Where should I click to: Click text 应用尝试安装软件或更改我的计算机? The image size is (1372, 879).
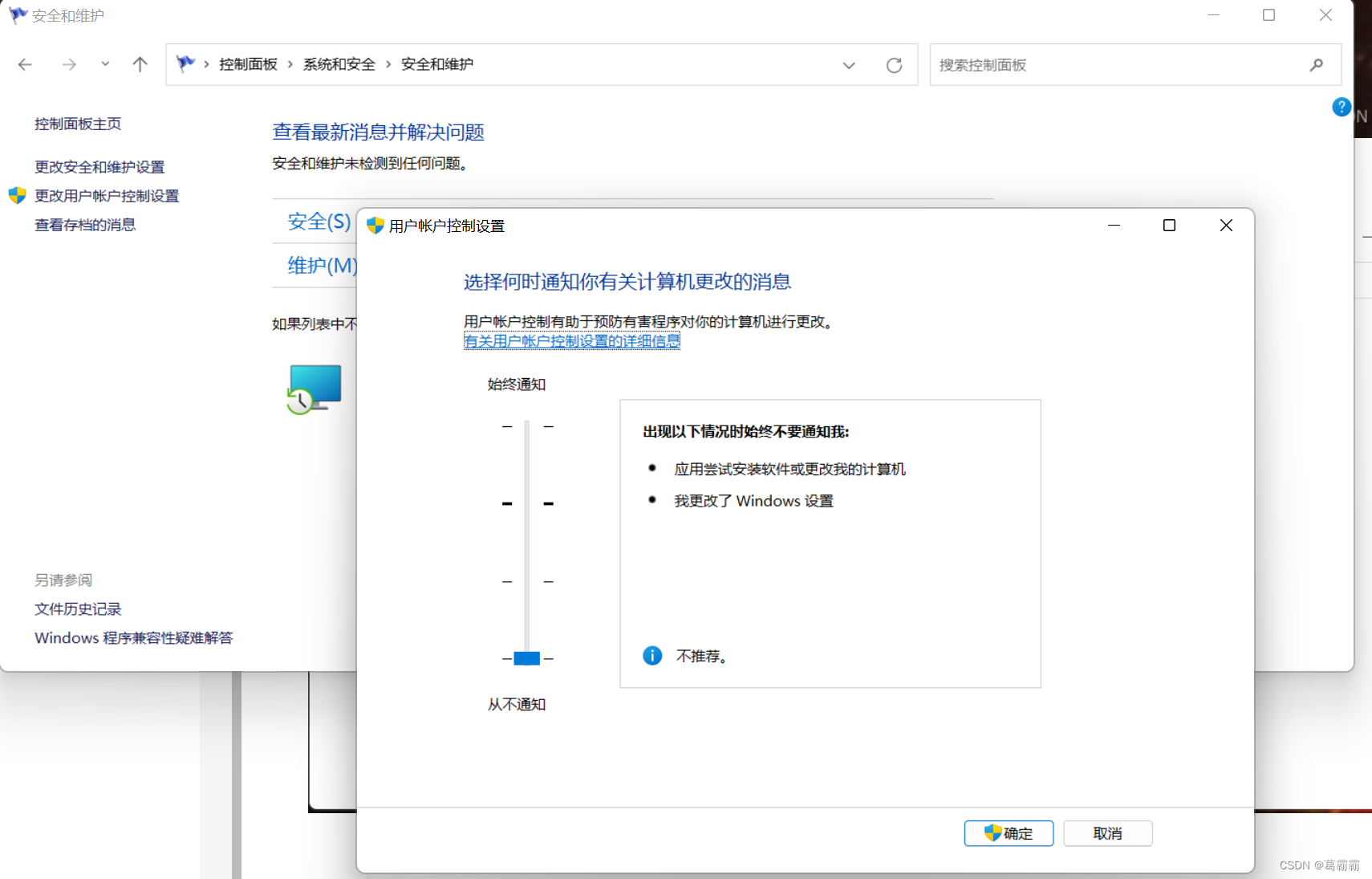pyautogui.click(x=790, y=469)
